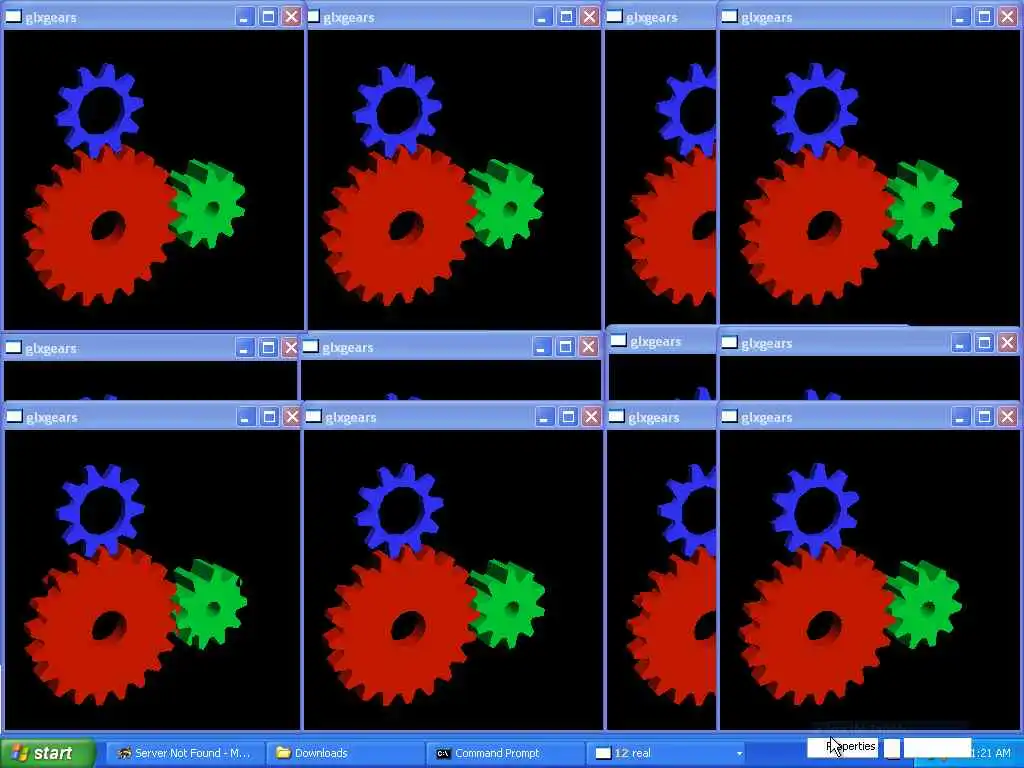
Task: Open system menu icon of bottom-right glxgears window
Action: [729, 417]
